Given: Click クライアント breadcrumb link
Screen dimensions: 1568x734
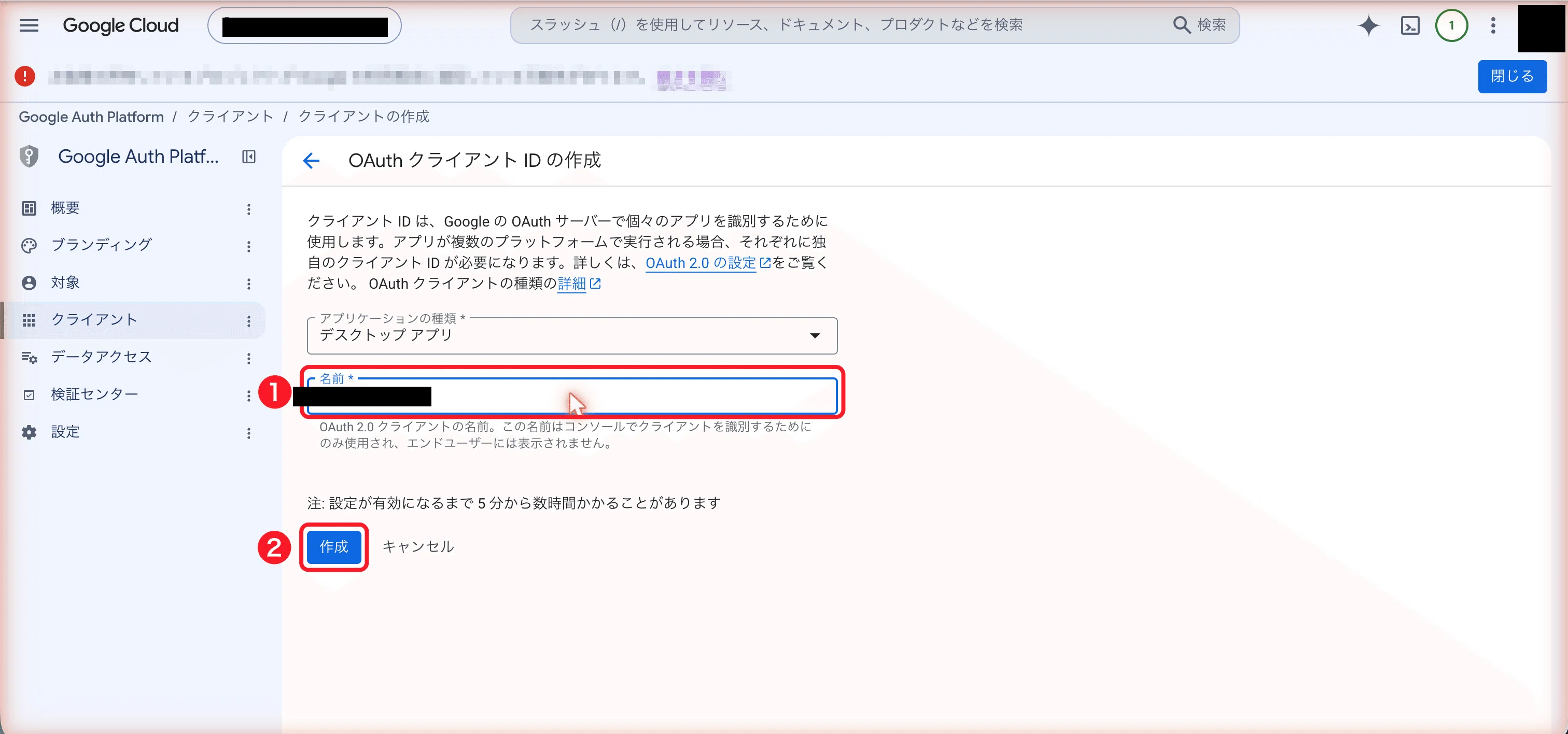Looking at the screenshot, I should 230,117.
